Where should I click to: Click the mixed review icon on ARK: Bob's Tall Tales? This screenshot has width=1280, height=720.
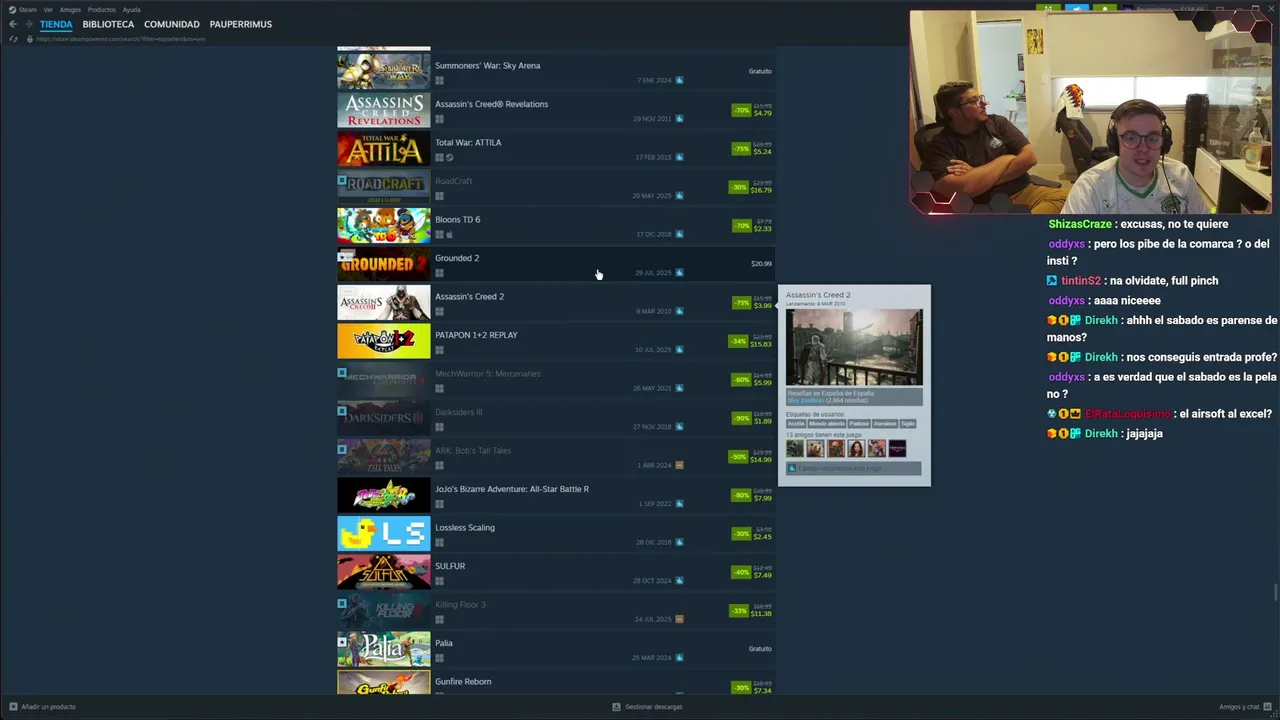click(679, 465)
